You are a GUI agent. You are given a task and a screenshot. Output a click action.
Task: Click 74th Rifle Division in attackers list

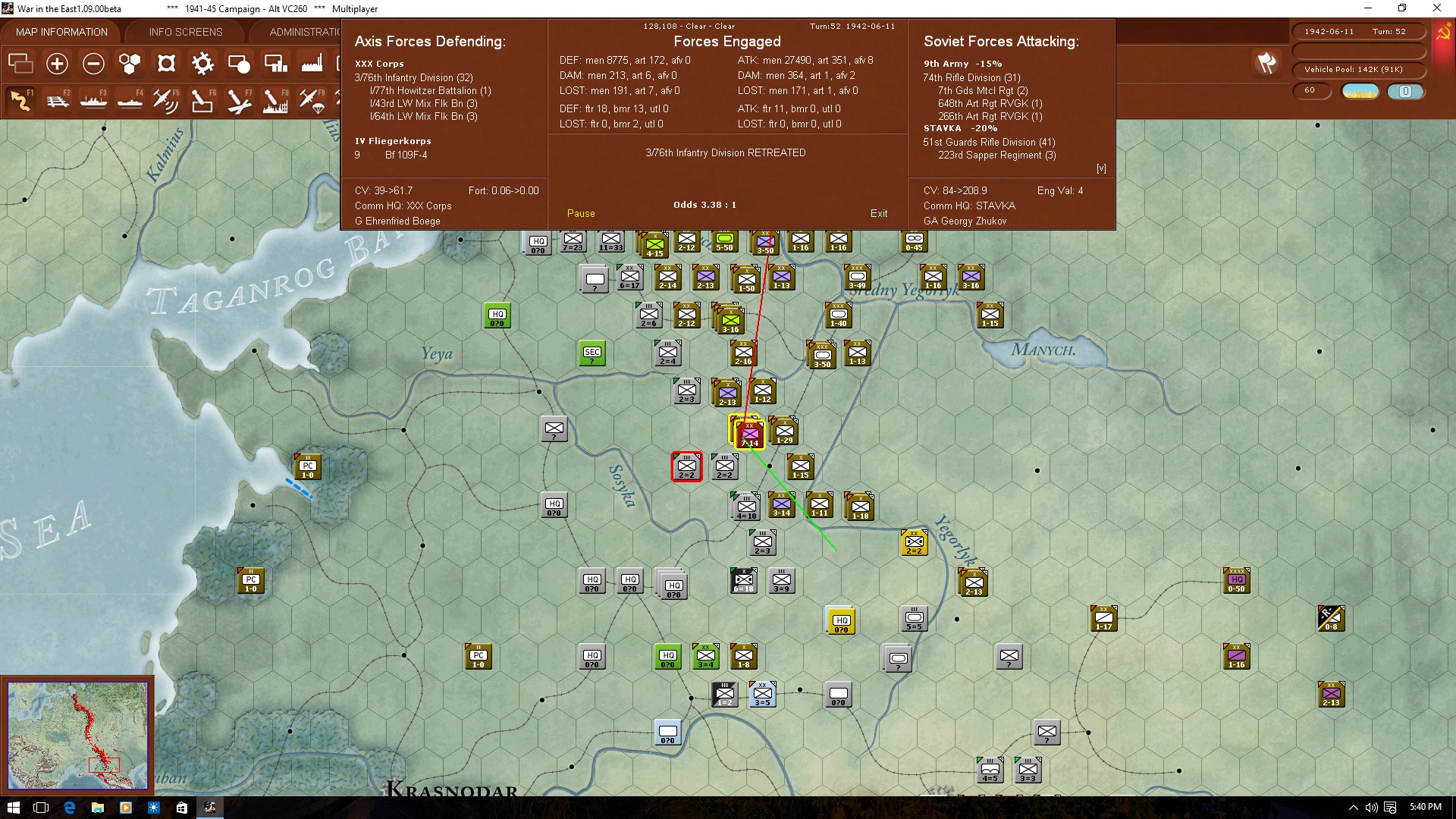972,78
